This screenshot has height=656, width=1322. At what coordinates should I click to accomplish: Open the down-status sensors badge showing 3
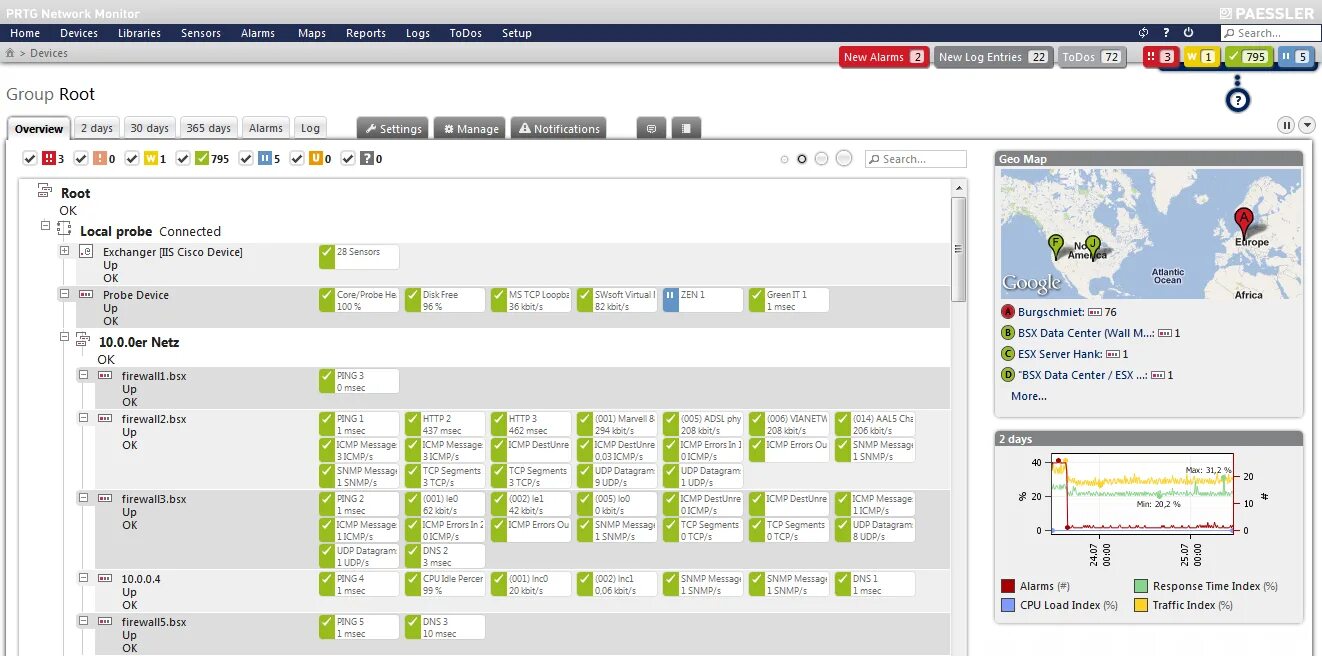[x=1160, y=57]
